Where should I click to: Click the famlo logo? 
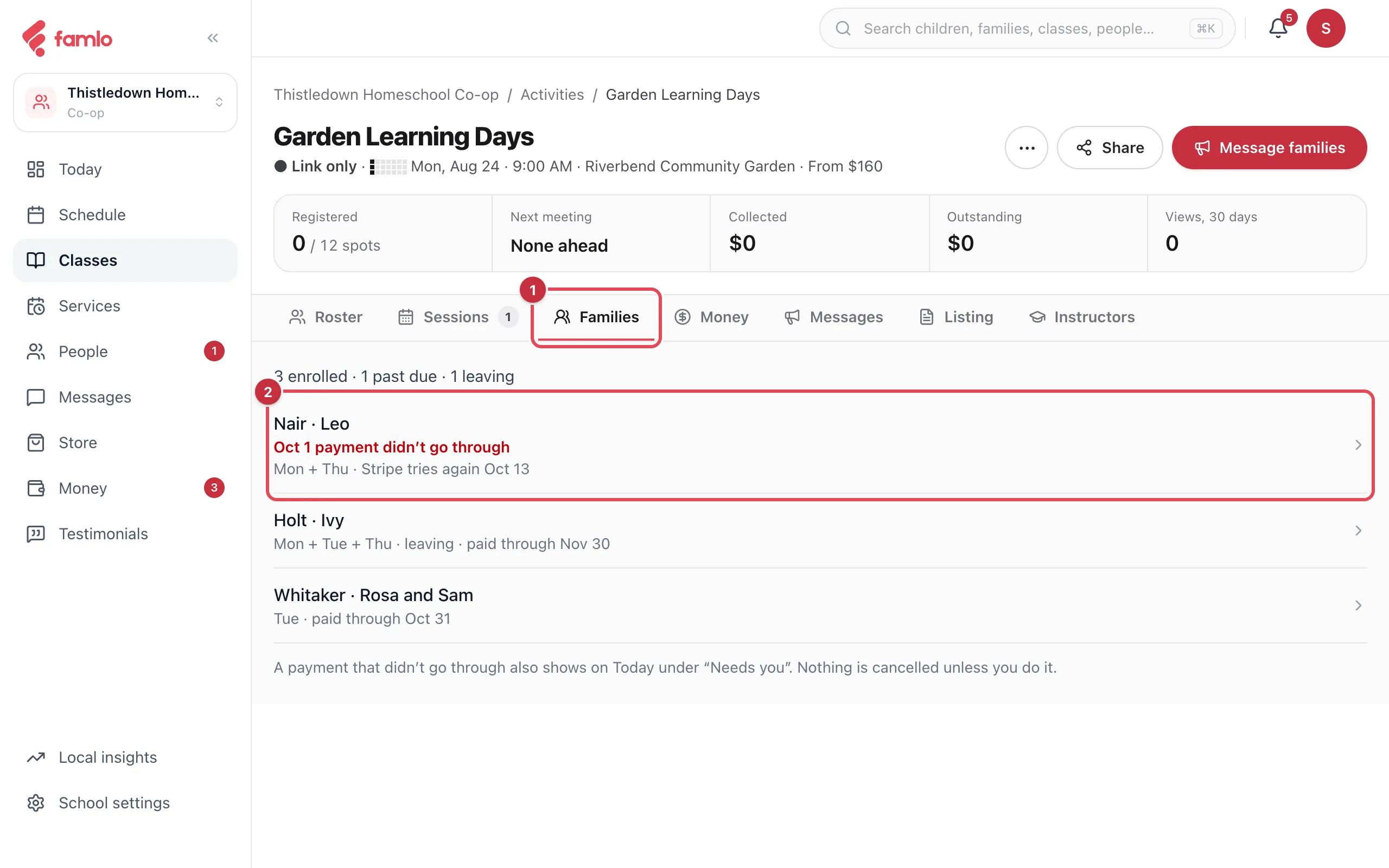pyautogui.click(x=67, y=39)
